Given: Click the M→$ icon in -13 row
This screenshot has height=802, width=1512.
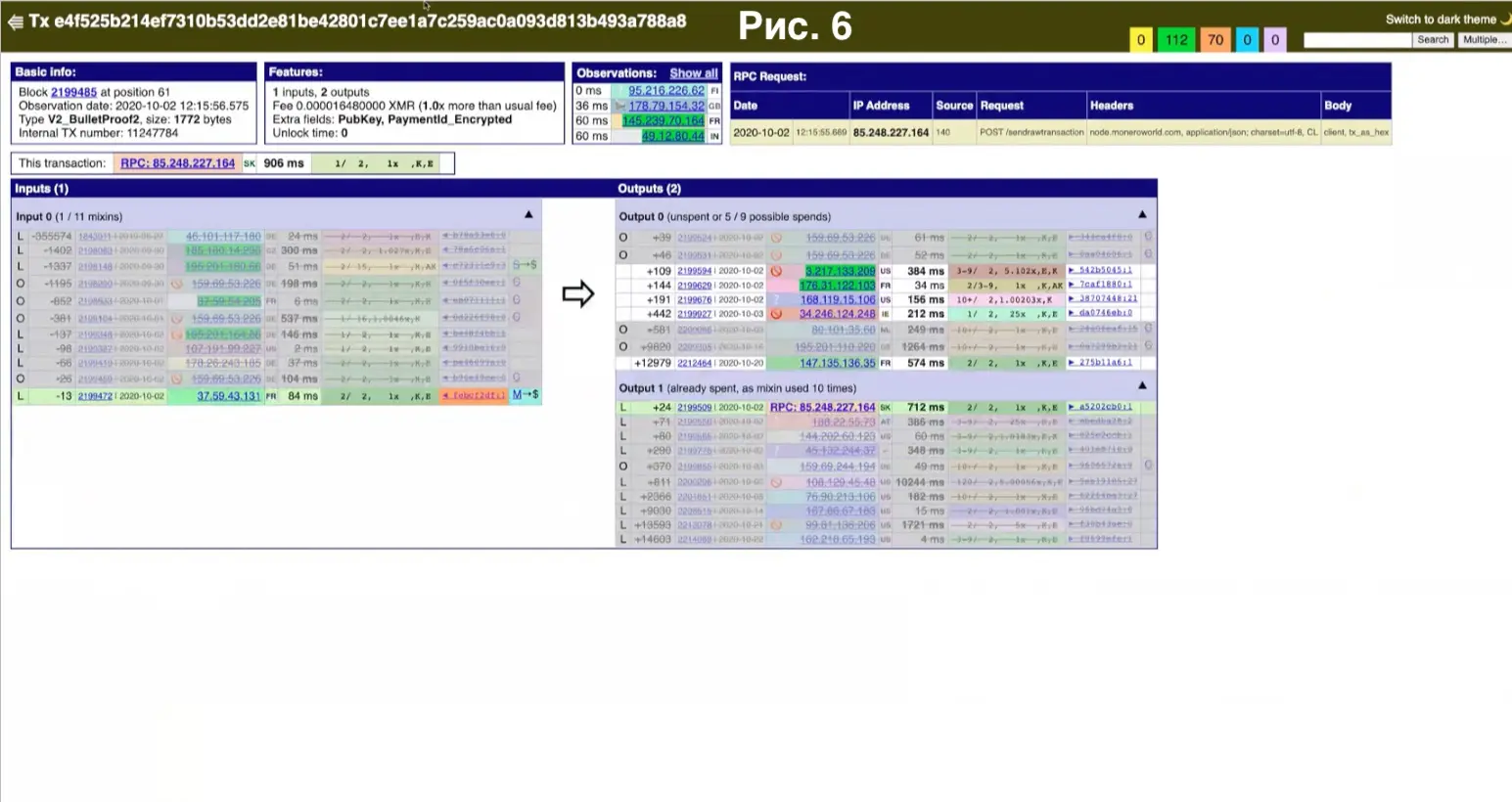Looking at the screenshot, I should [526, 395].
